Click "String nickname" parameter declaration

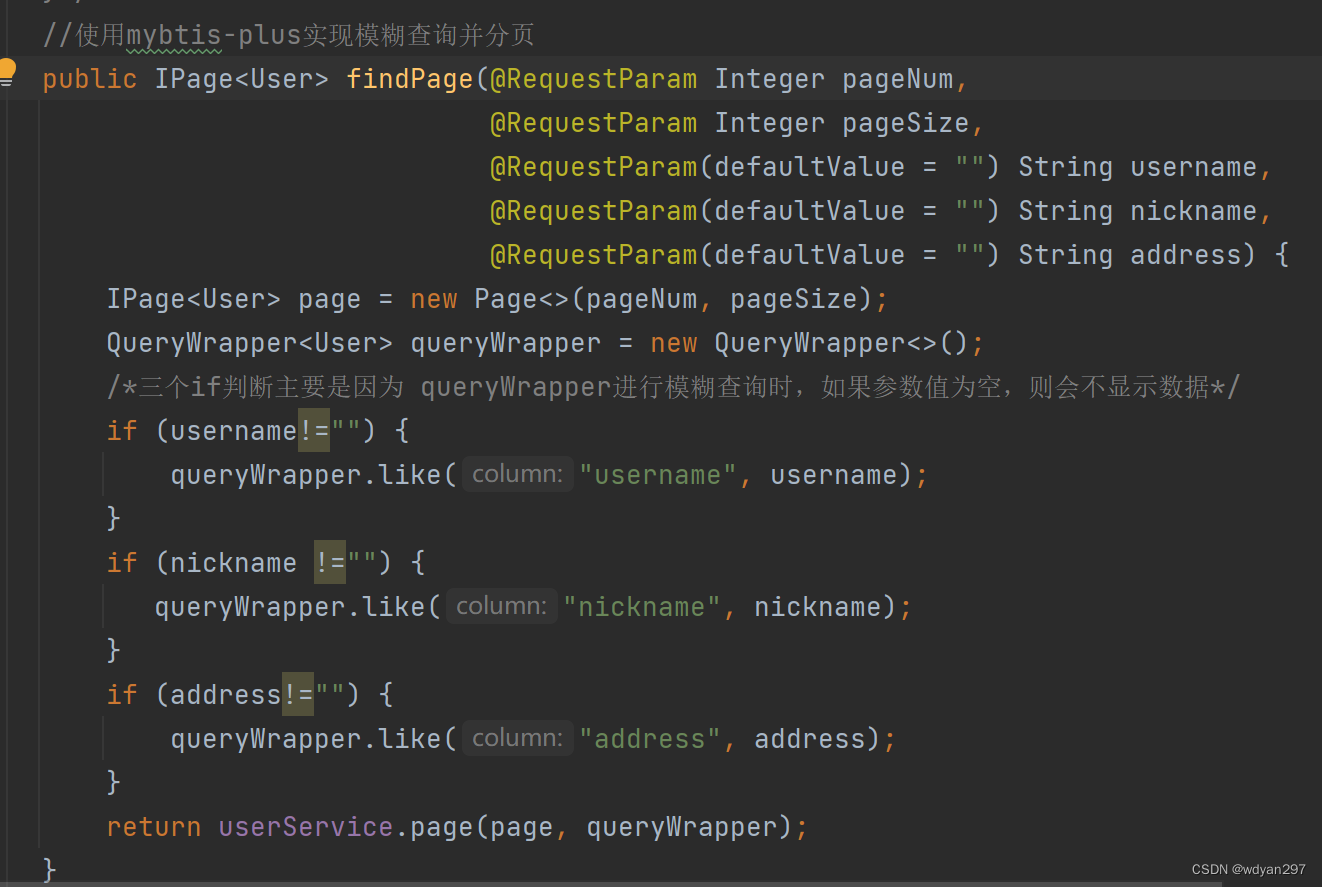click(x=1137, y=211)
